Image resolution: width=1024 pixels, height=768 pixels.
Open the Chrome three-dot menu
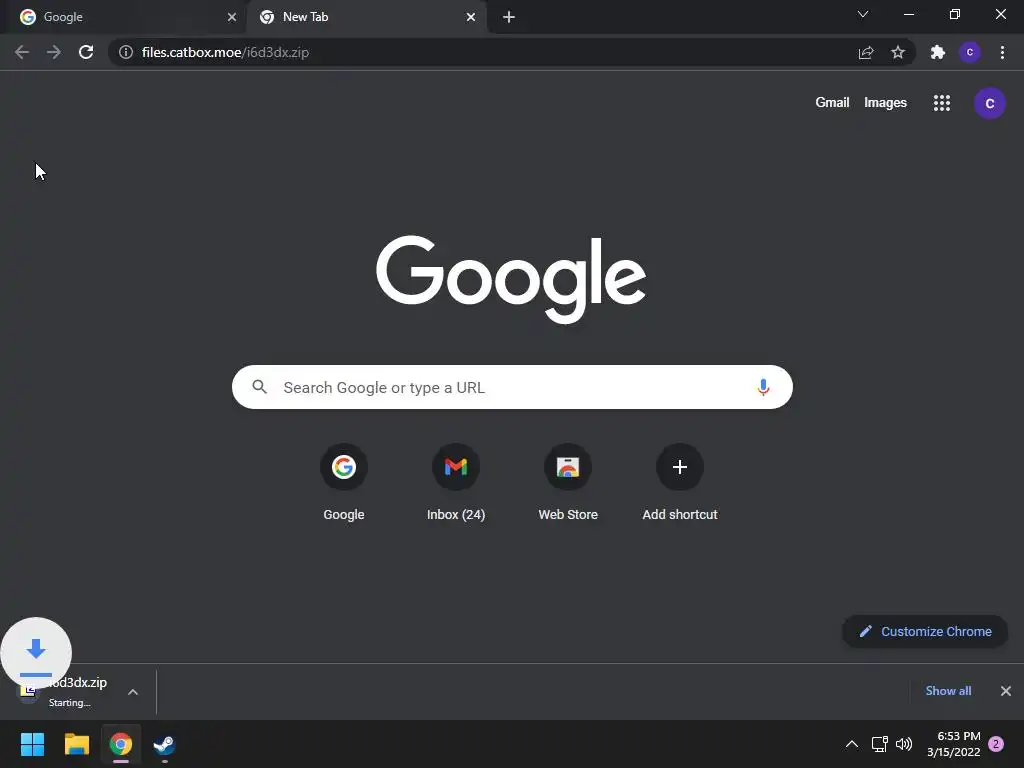point(1002,52)
